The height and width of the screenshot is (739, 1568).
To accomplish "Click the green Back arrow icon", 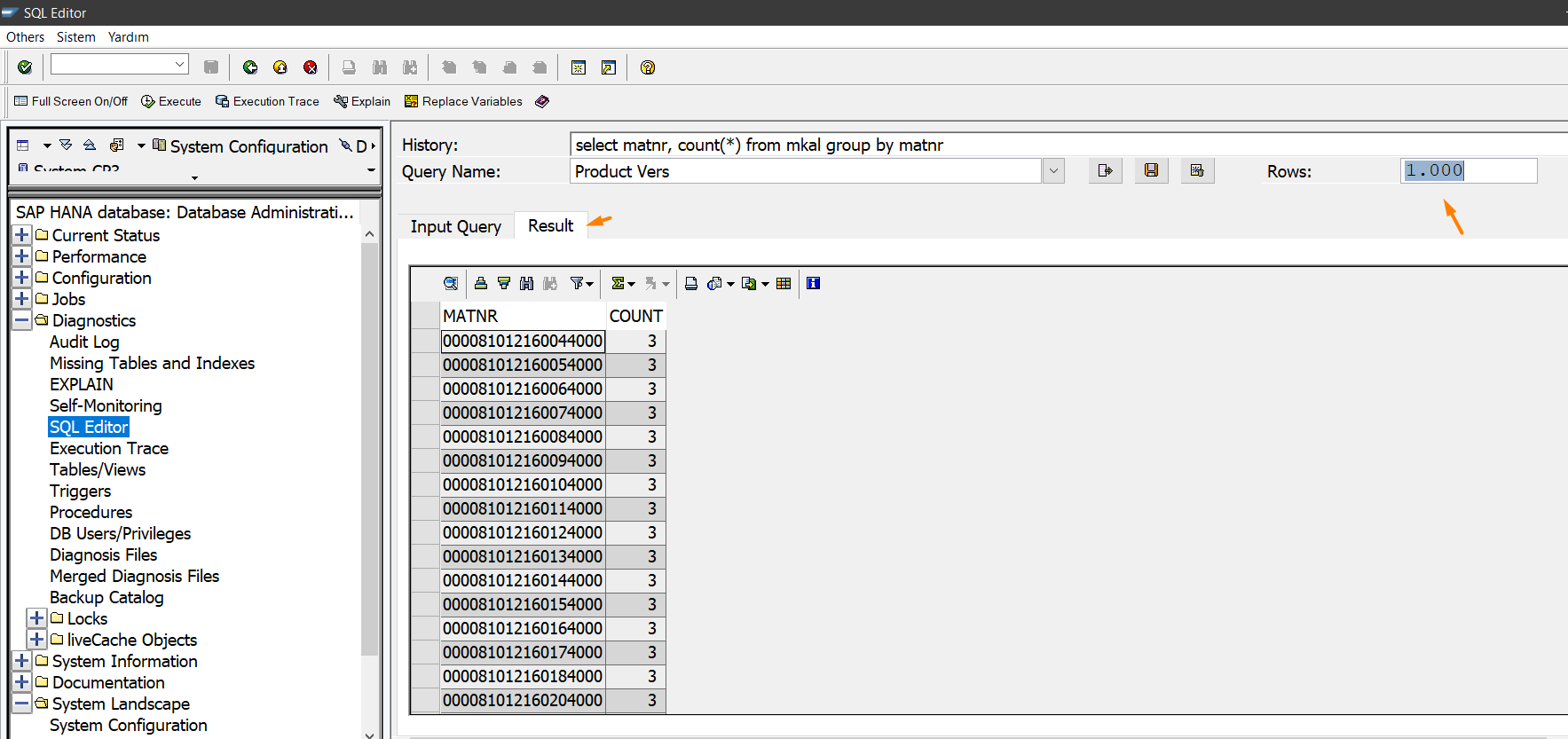I will [x=250, y=67].
